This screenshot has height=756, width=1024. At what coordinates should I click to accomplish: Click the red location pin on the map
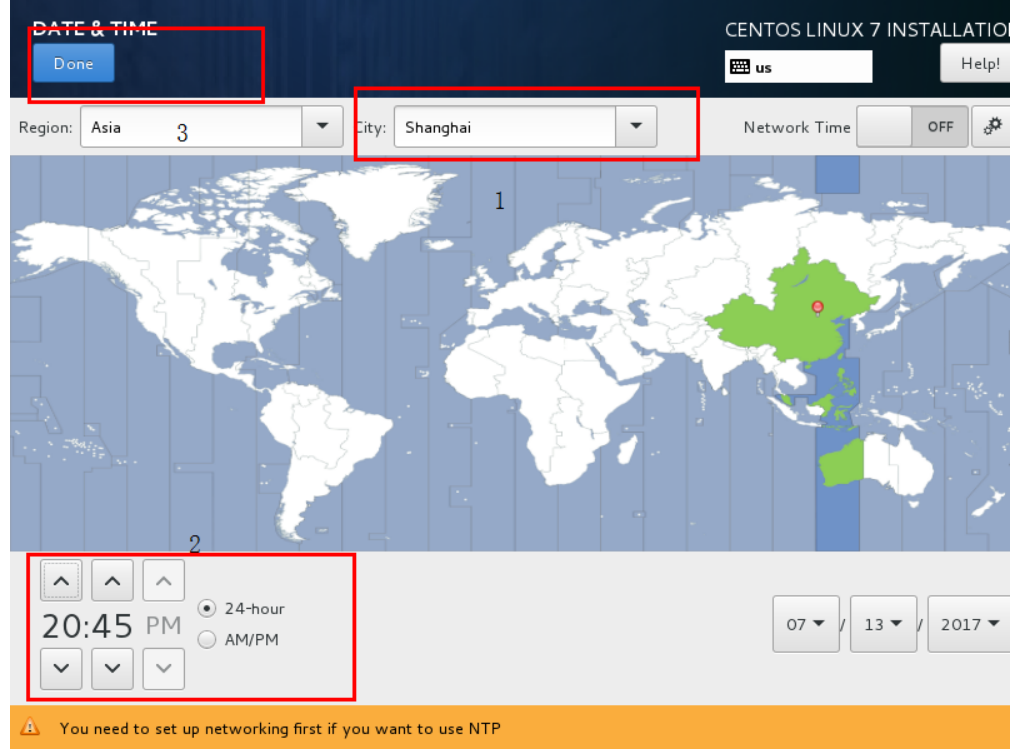817,307
